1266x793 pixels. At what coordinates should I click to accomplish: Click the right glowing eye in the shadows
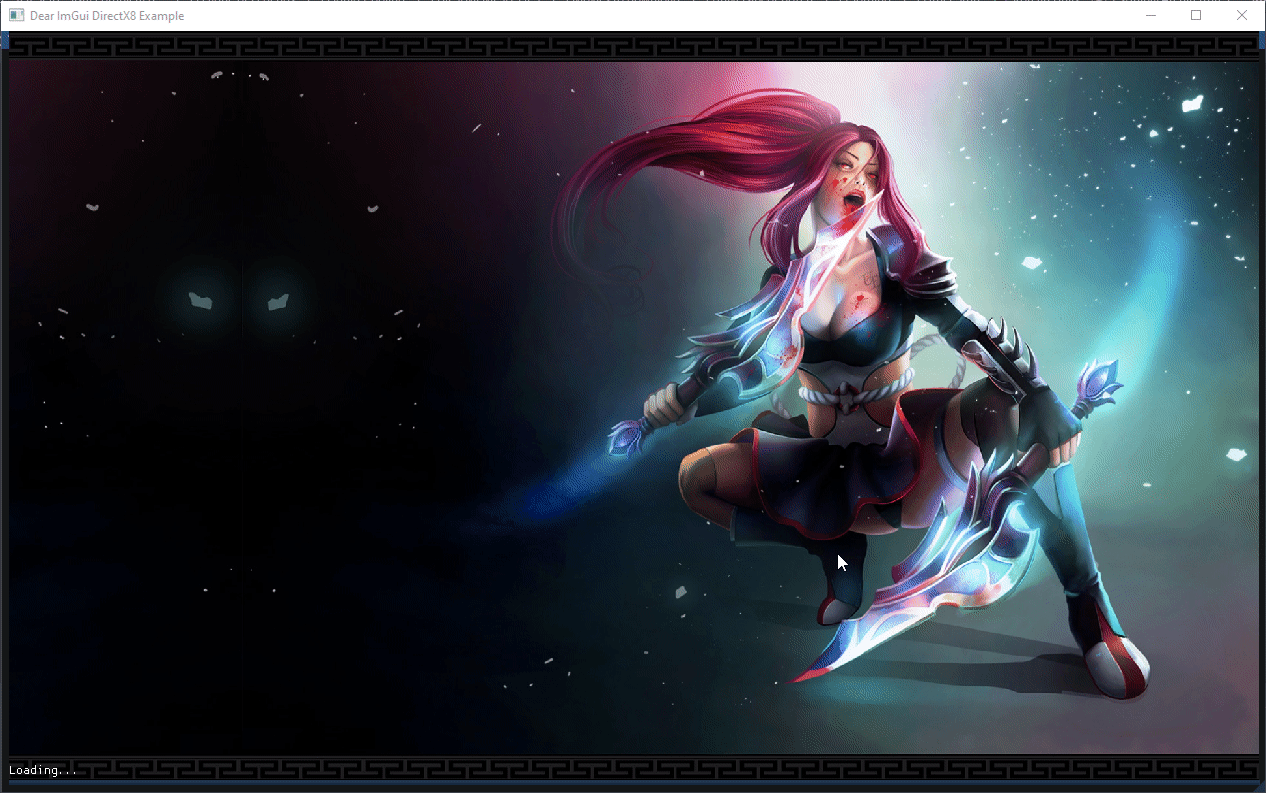tap(277, 300)
